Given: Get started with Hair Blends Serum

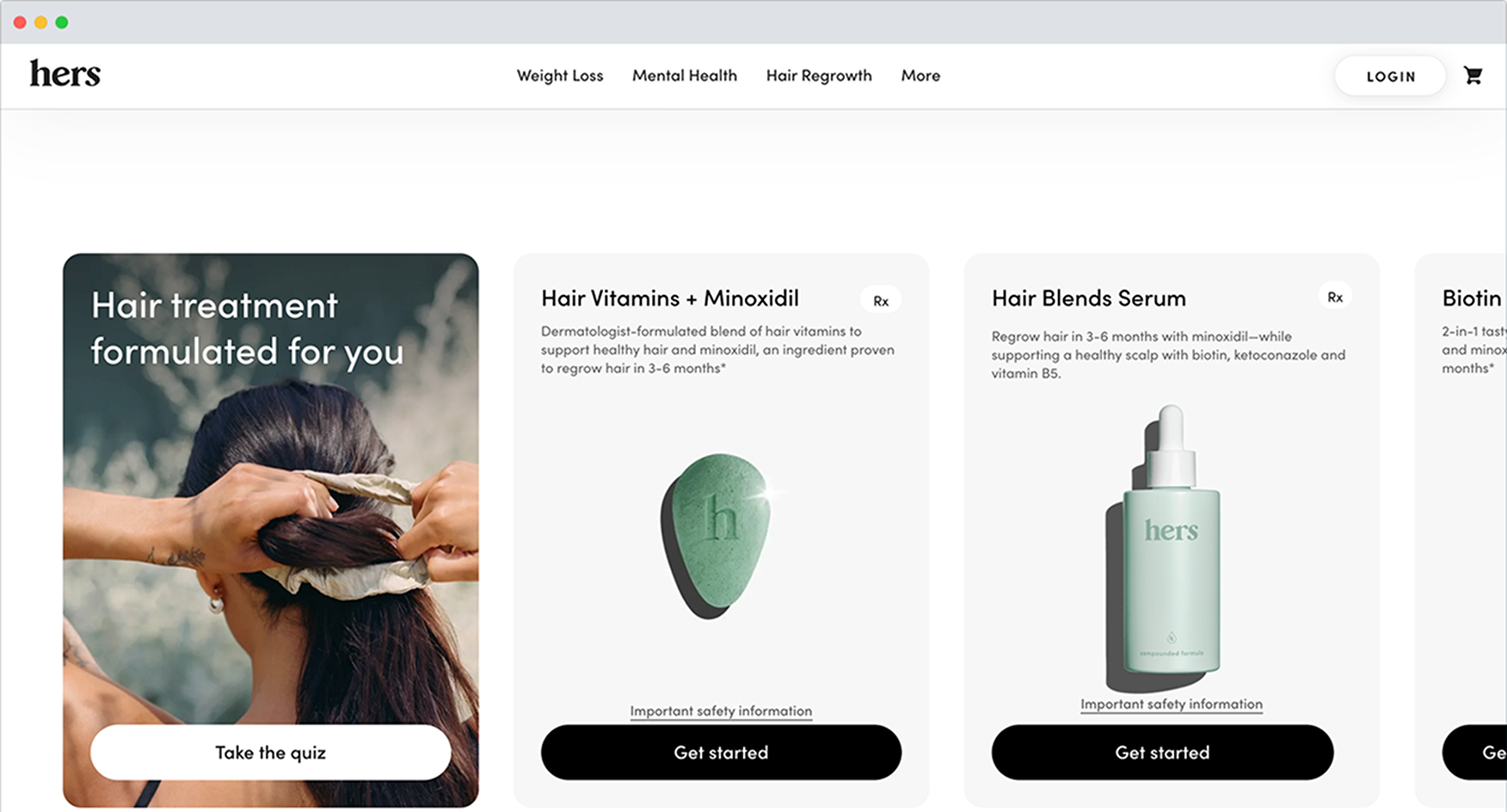Looking at the screenshot, I should pos(1162,753).
